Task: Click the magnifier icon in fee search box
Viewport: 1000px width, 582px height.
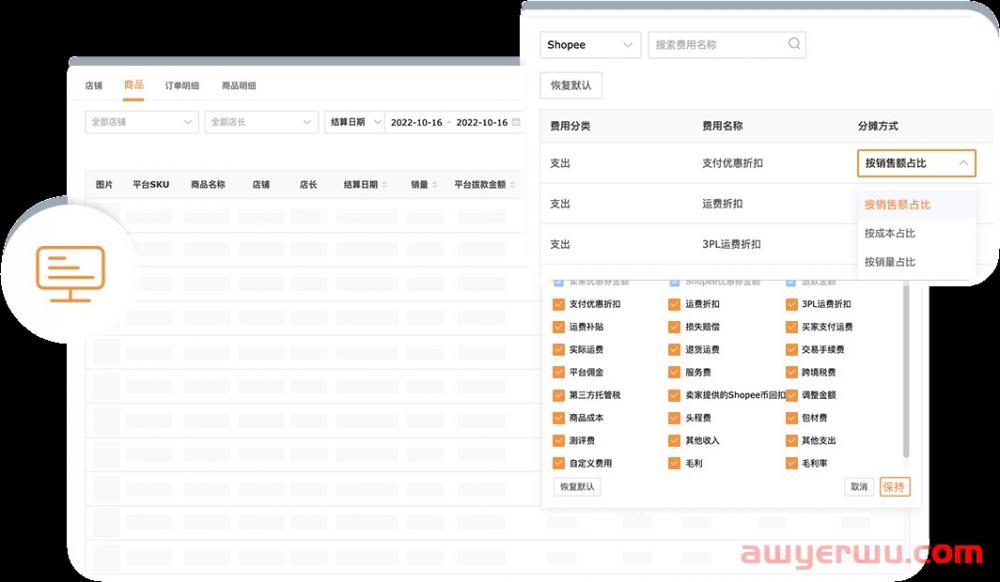Action: pyautogui.click(x=793, y=44)
